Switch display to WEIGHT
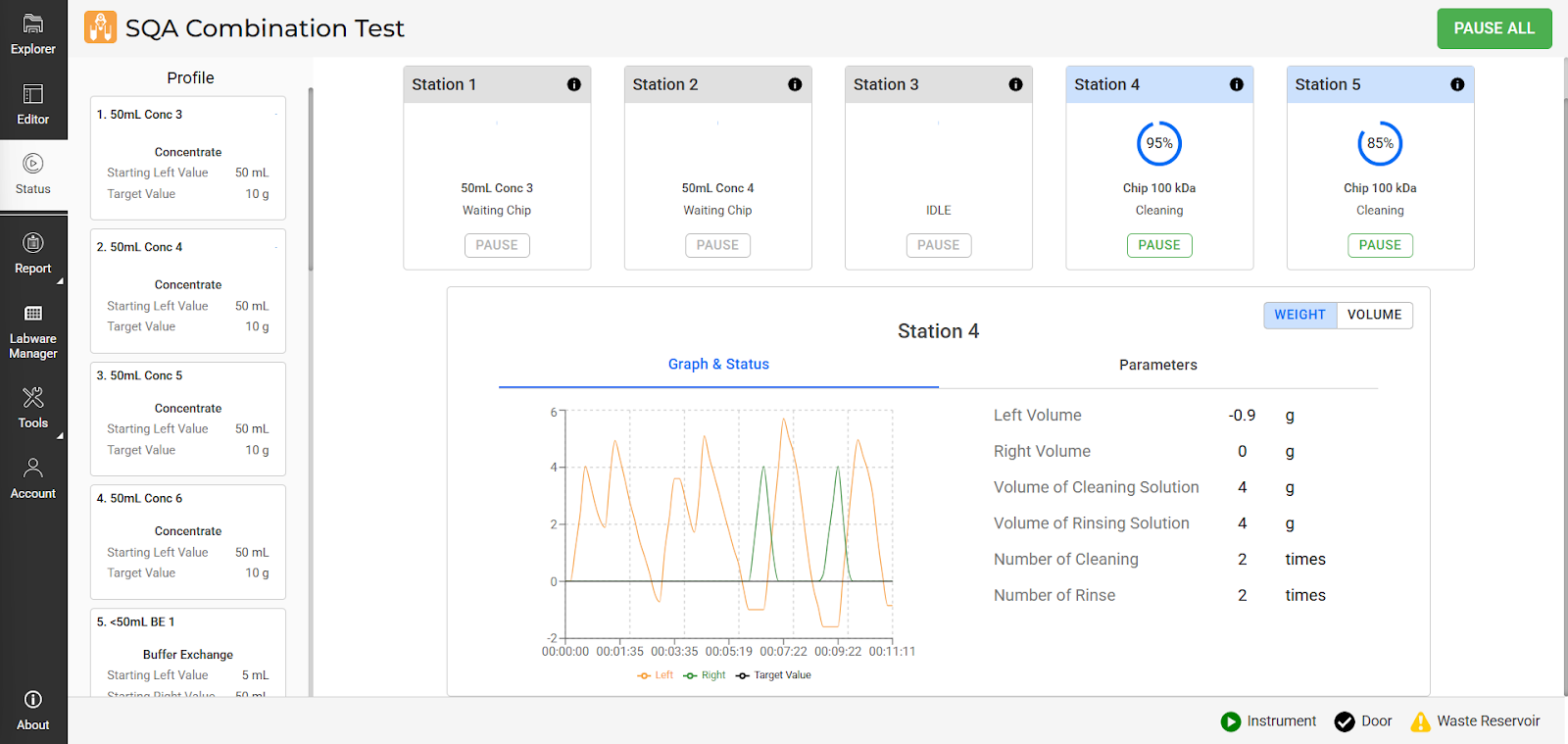1568x744 pixels. point(1299,315)
